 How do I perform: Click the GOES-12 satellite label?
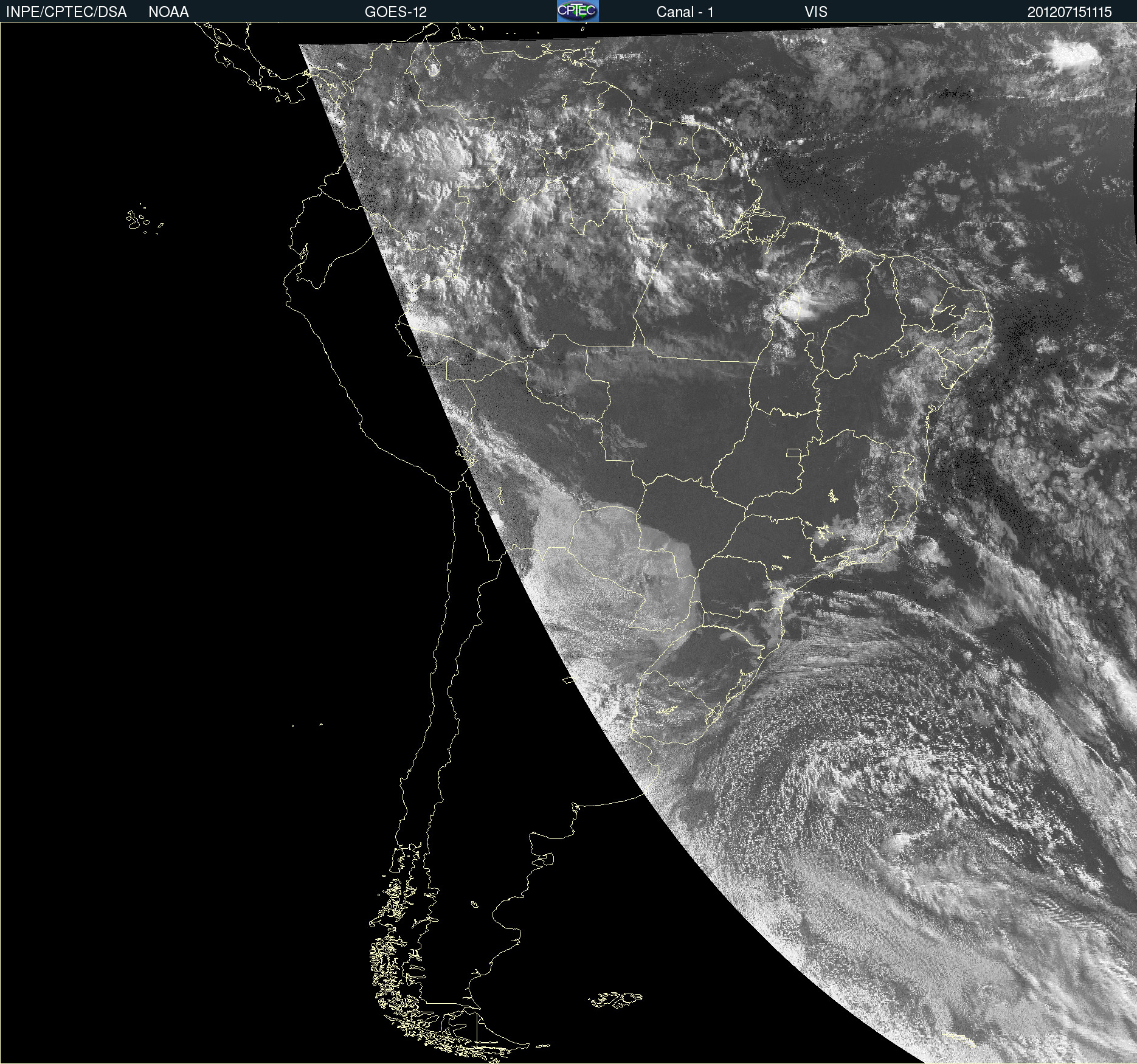[x=396, y=12]
